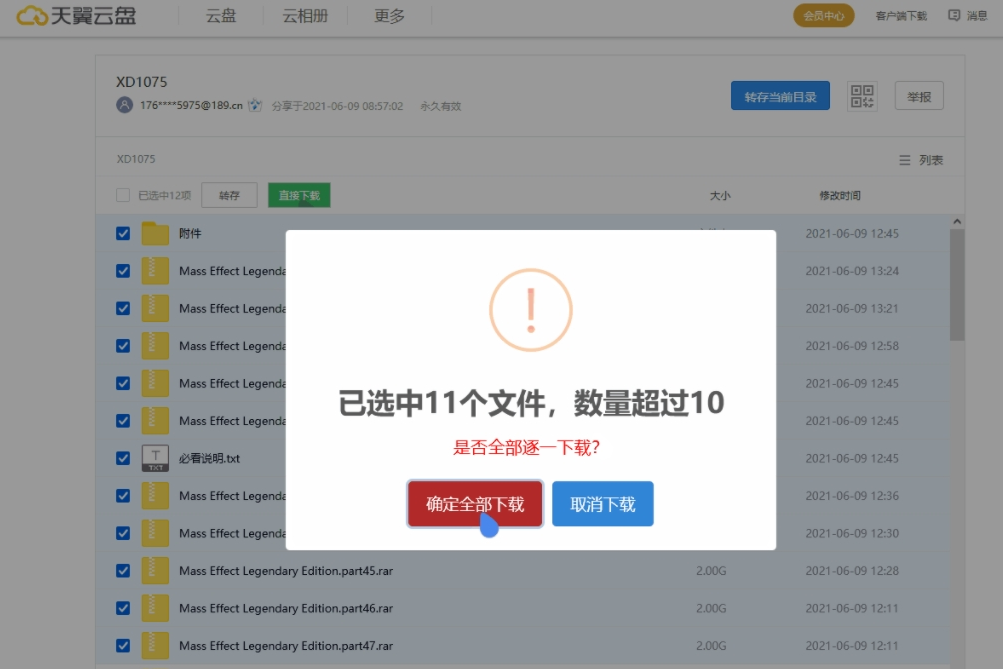This screenshot has height=669, width=1004.
Task: Click the QR code share icon
Action: click(861, 95)
